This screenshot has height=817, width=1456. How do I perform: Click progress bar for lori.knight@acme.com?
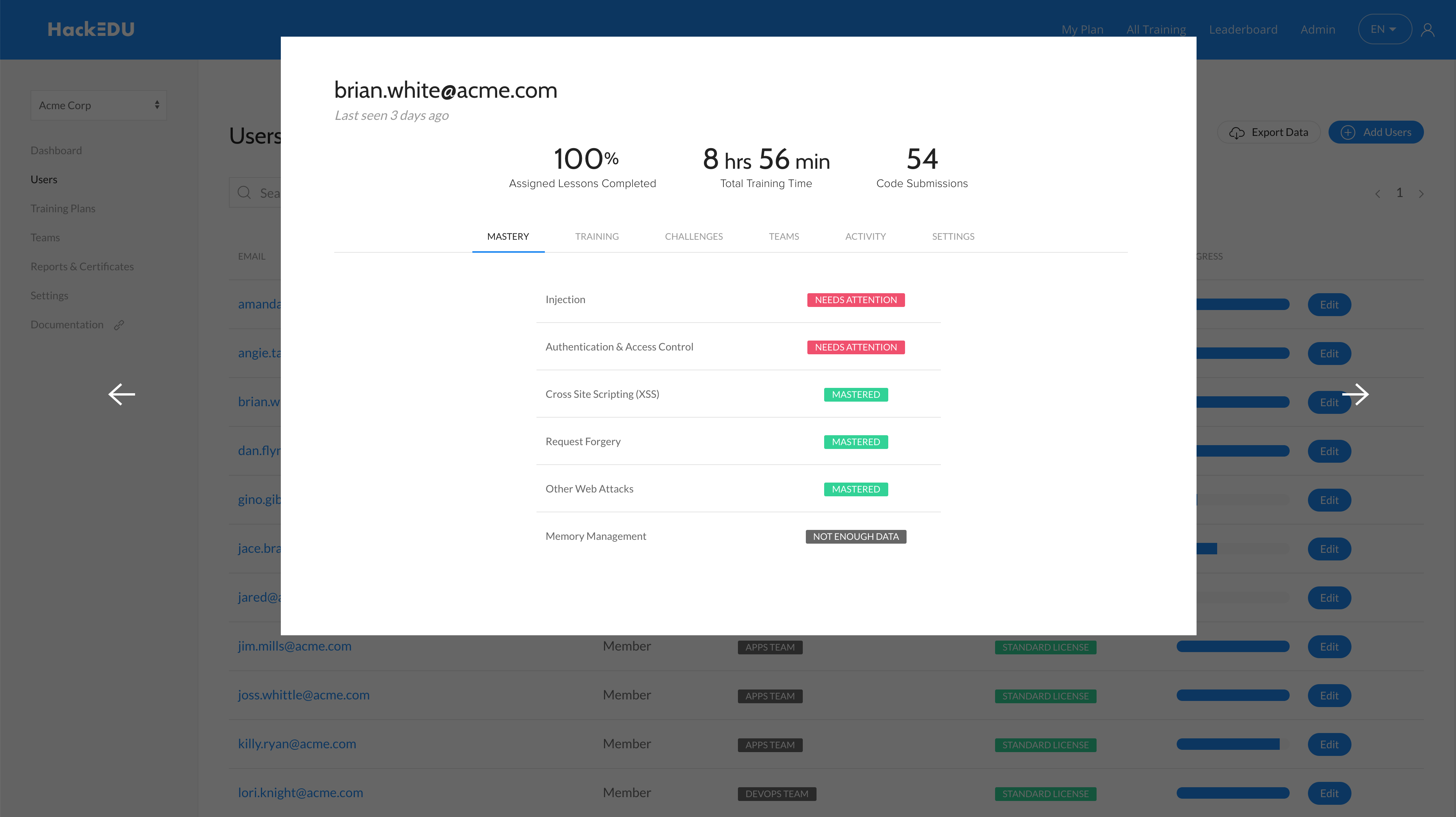1233,793
